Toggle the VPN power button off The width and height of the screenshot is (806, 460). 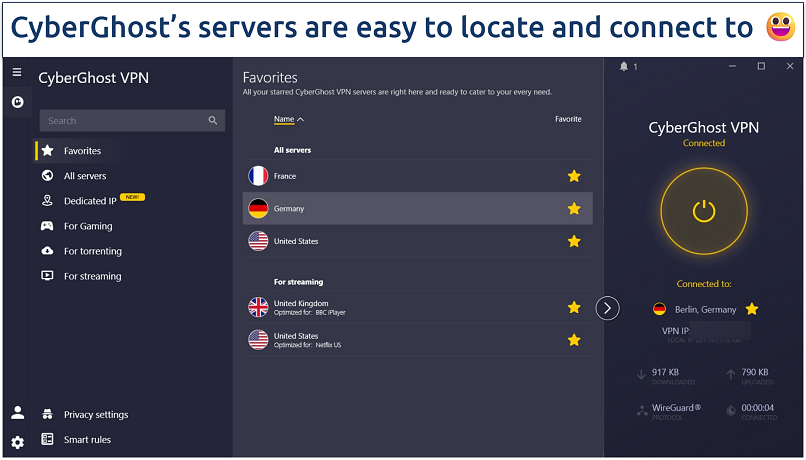point(704,211)
